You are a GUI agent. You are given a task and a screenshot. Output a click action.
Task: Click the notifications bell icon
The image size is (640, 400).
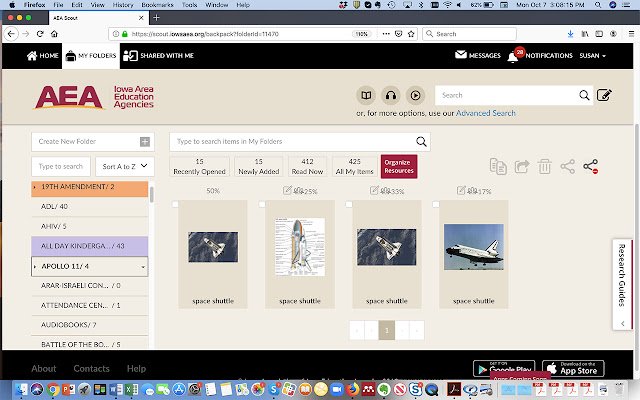513,57
